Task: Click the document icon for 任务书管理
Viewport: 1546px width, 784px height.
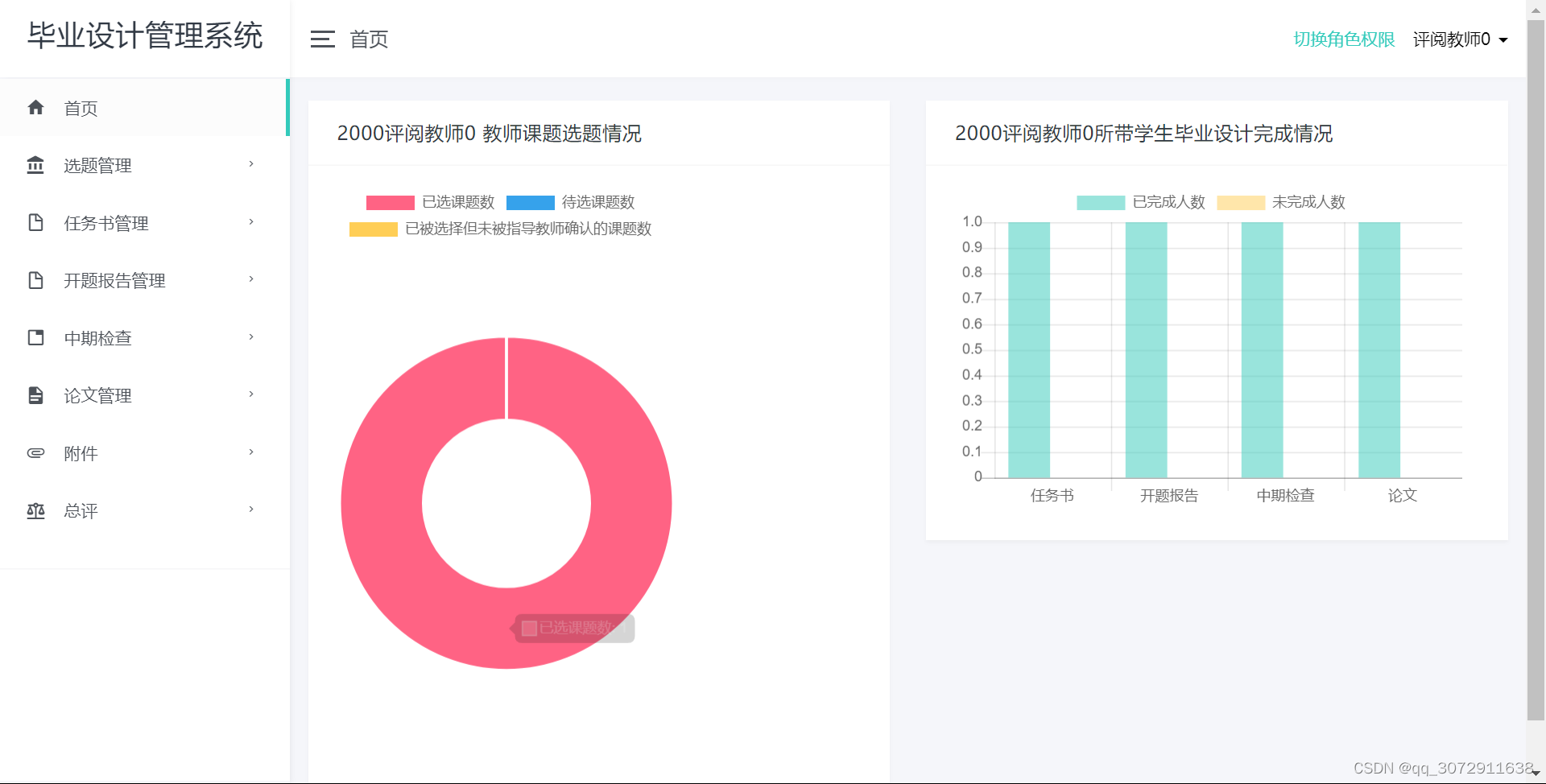Action: pyautogui.click(x=35, y=223)
